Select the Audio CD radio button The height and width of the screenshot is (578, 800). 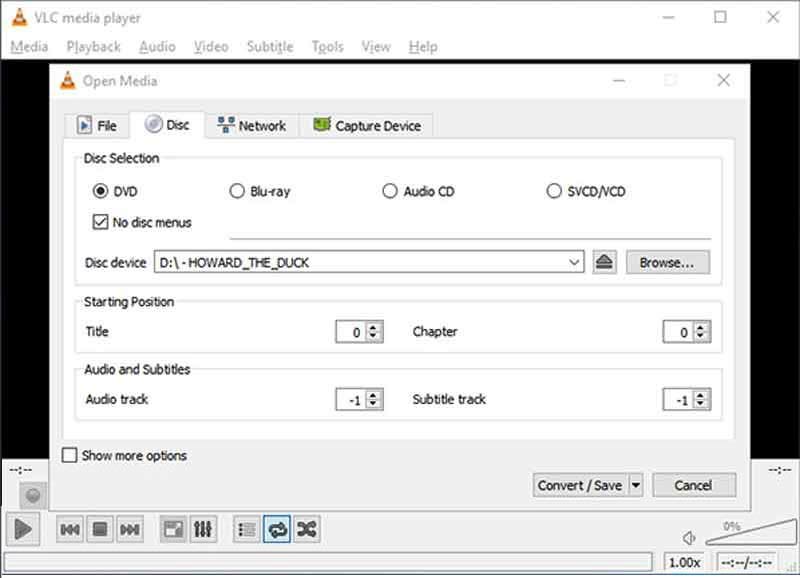tap(390, 191)
